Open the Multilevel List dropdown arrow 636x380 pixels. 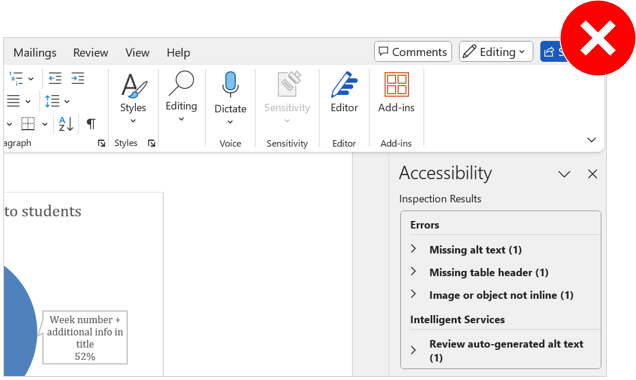tap(31, 79)
